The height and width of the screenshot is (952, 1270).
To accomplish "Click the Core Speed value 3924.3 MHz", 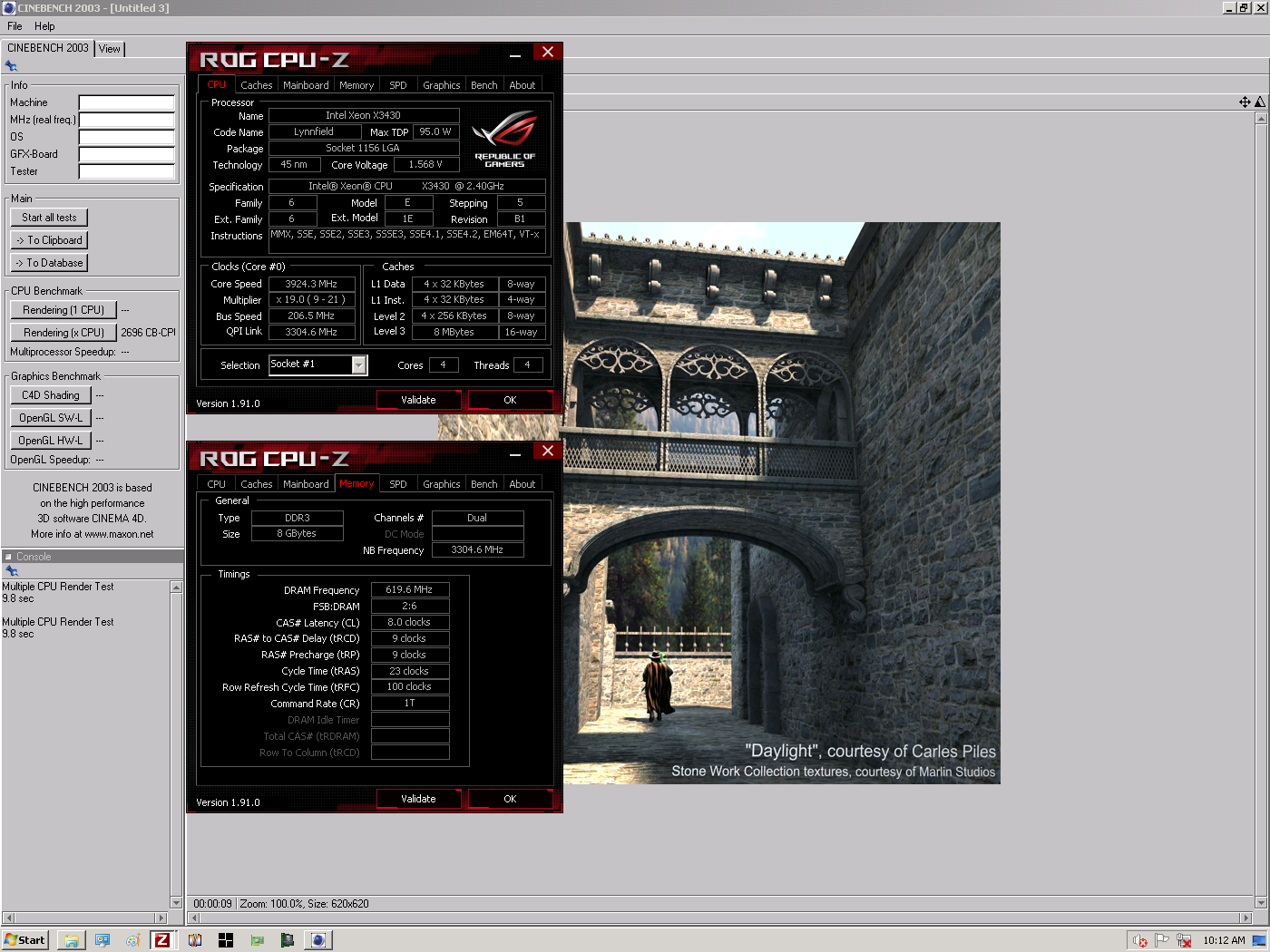I will [x=311, y=284].
